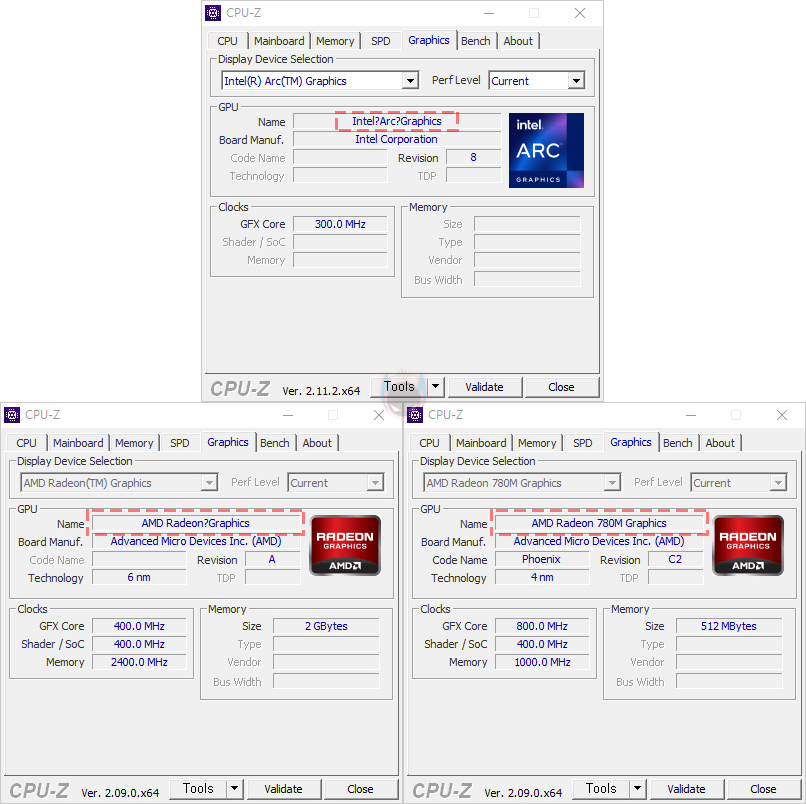Screen dimensions: 806x804
Task: Minimize the Intel Arc CPU-Z window
Action: (489, 13)
